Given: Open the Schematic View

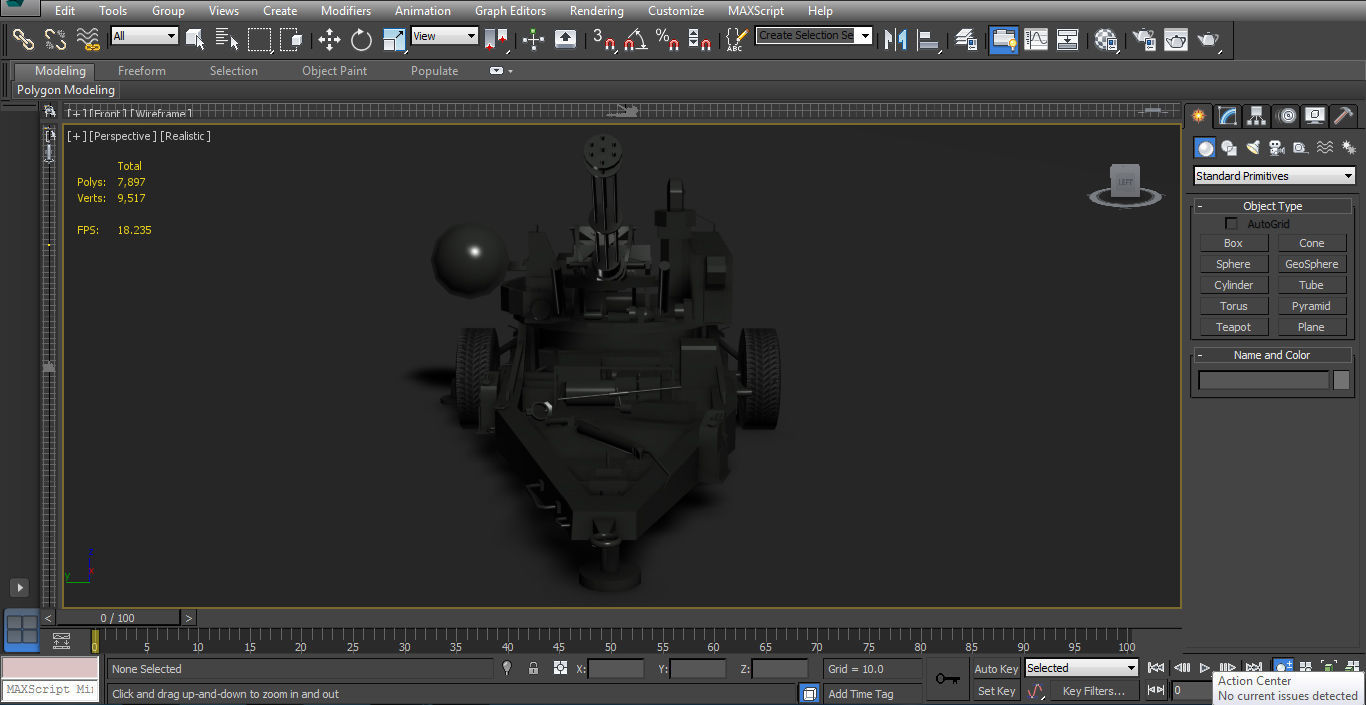Looking at the screenshot, I should coord(1068,40).
